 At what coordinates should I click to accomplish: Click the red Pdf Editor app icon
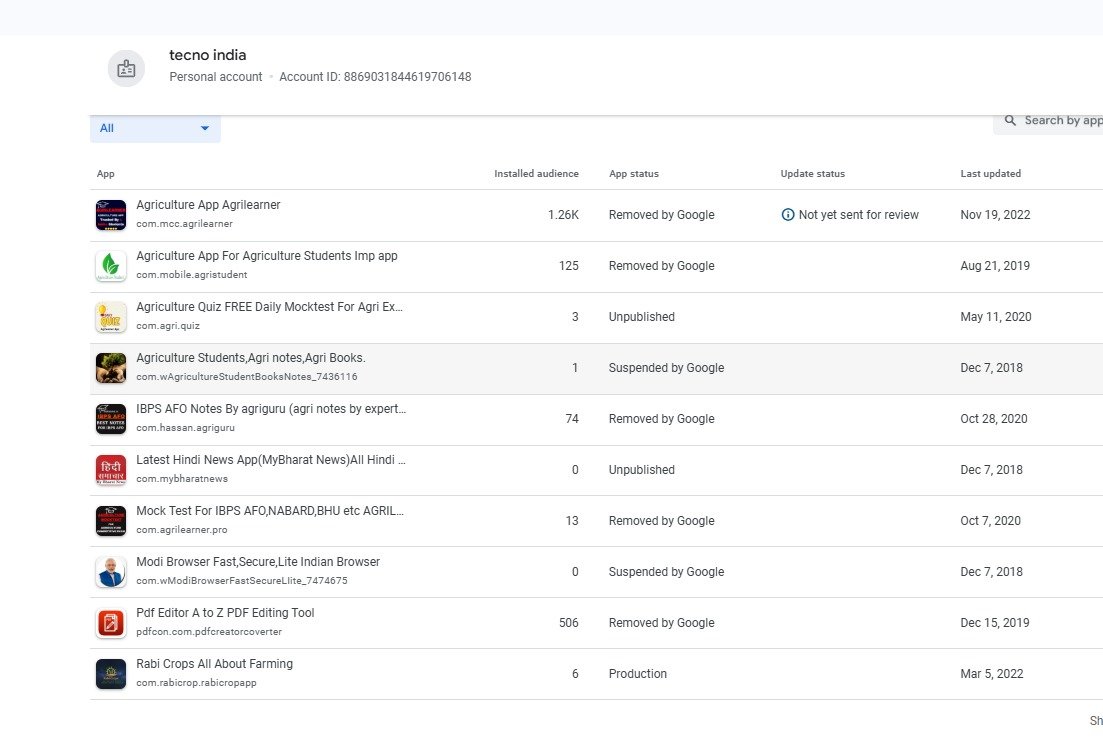pos(111,623)
